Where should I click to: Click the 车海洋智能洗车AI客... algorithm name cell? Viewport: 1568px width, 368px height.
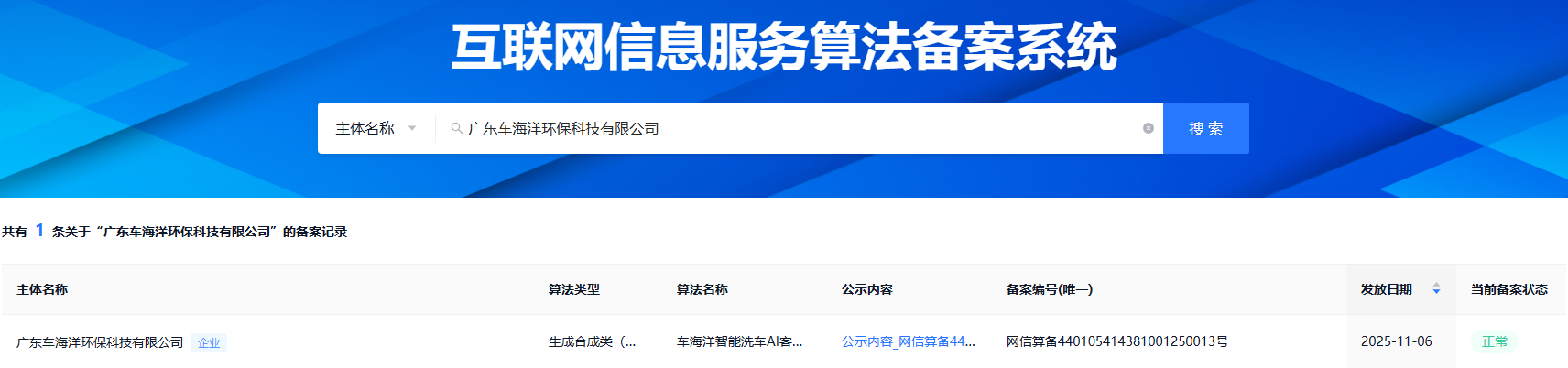[x=739, y=341]
